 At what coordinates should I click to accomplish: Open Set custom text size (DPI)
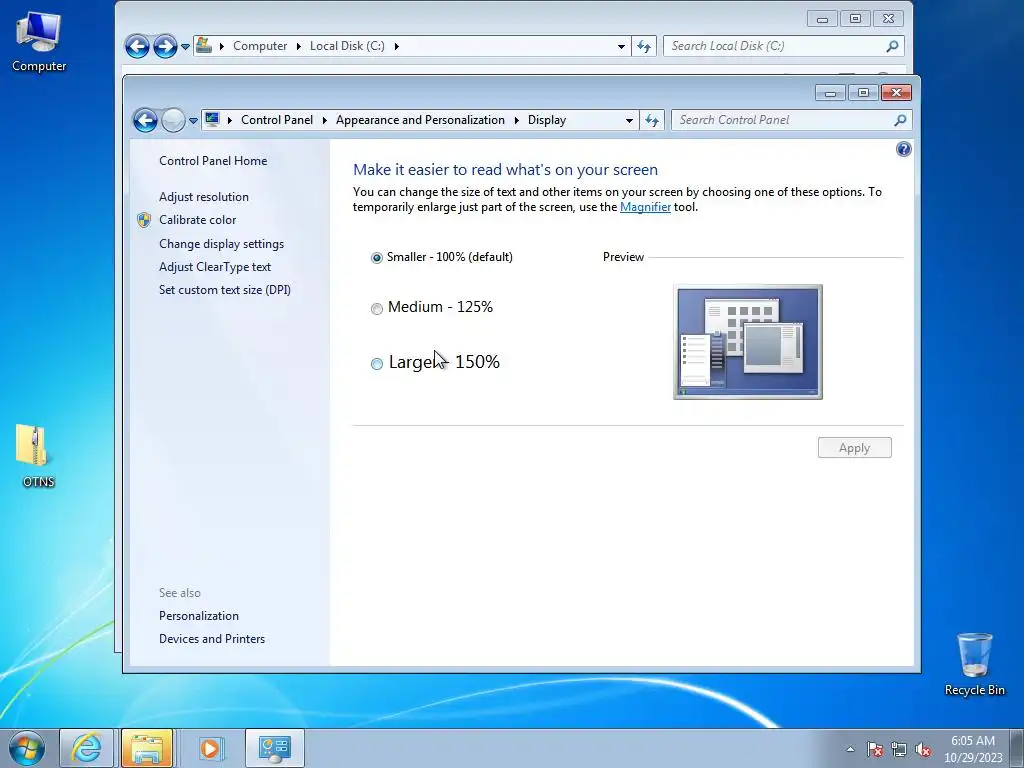(x=225, y=290)
